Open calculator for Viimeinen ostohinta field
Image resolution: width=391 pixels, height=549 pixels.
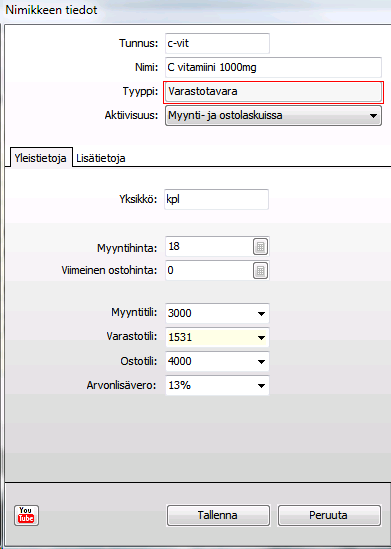pos(260,270)
